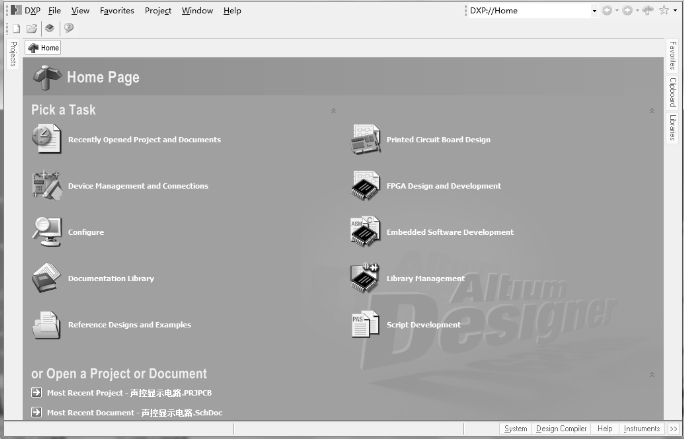Open Most Recent Document SchDoc link
This screenshot has height=439, width=684.
click(x=135, y=412)
